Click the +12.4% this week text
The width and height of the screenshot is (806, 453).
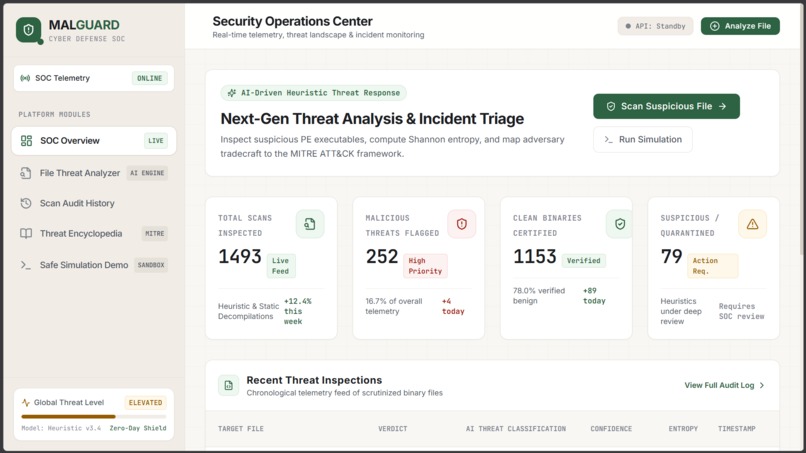tap(298, 311)
